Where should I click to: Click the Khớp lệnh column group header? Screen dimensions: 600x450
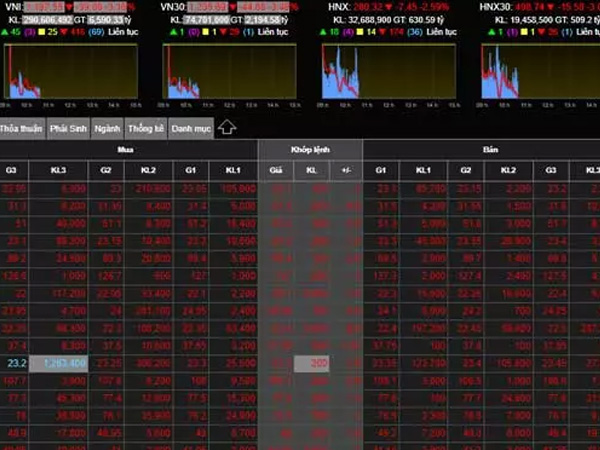(310, 150)
